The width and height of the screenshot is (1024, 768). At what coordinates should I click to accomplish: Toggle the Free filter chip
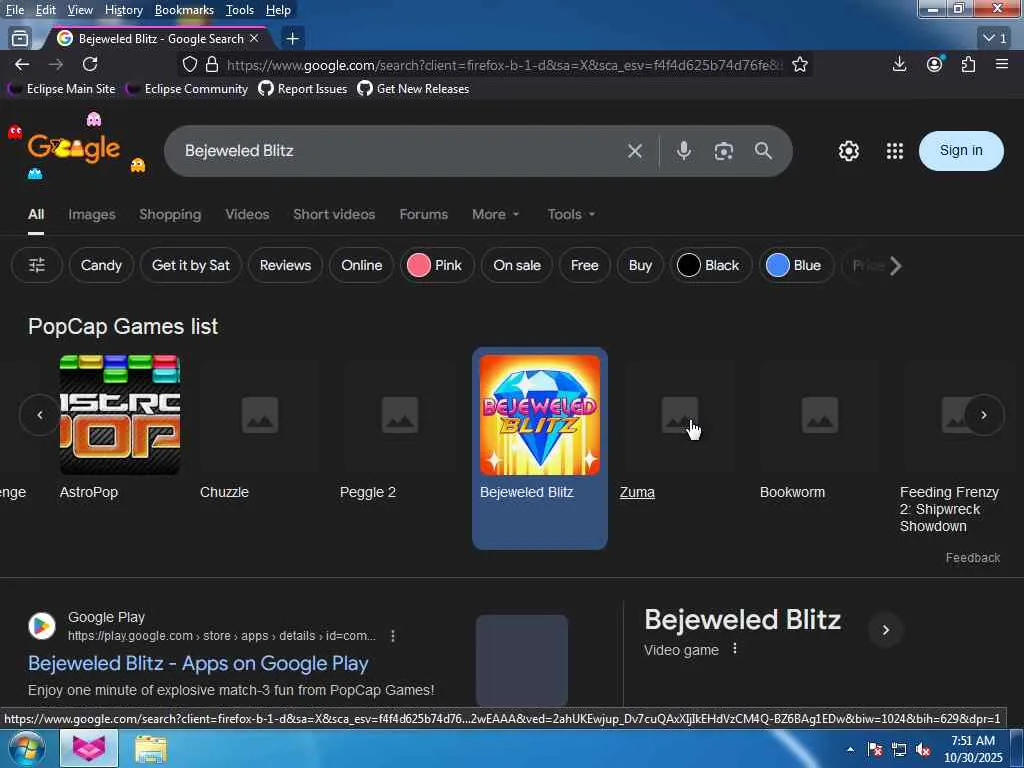click(584, 265)
